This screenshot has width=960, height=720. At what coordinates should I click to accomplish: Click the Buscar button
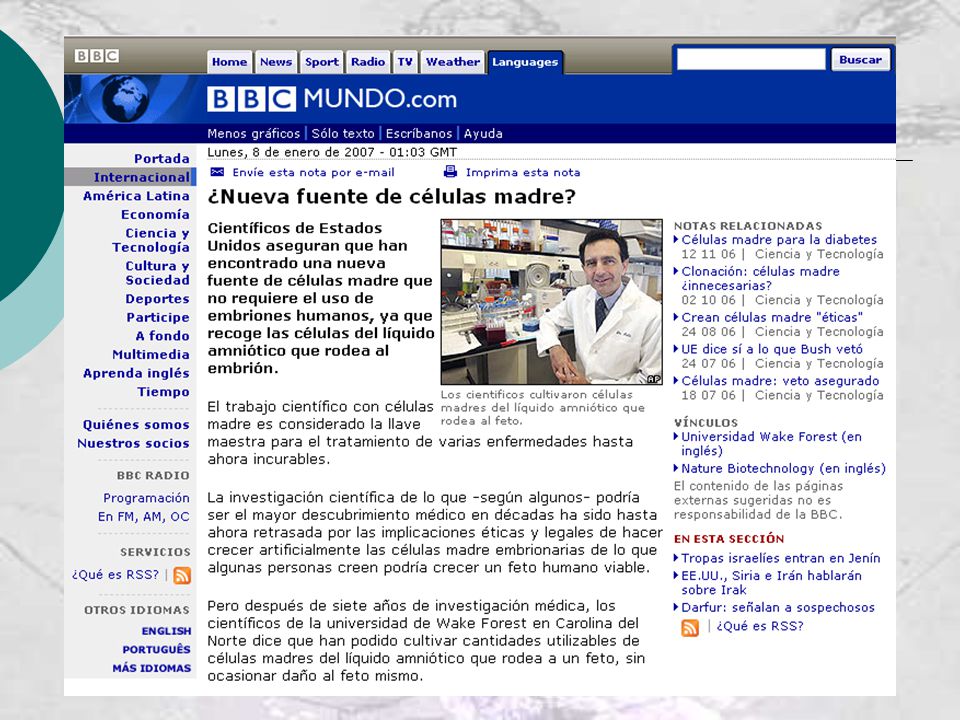pos(860,60)
